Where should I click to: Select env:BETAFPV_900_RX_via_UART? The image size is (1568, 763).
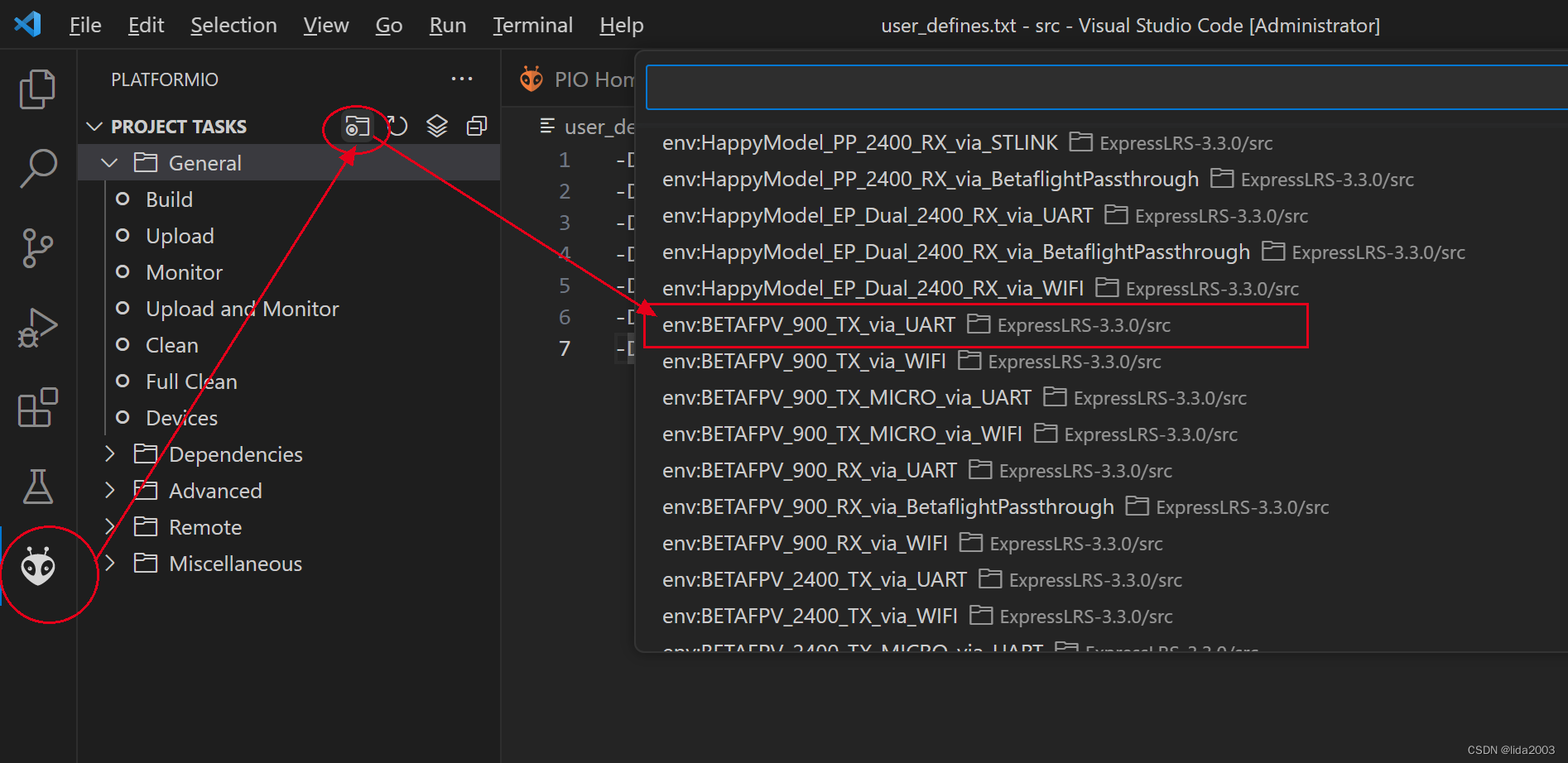[x=1102, y=471]
